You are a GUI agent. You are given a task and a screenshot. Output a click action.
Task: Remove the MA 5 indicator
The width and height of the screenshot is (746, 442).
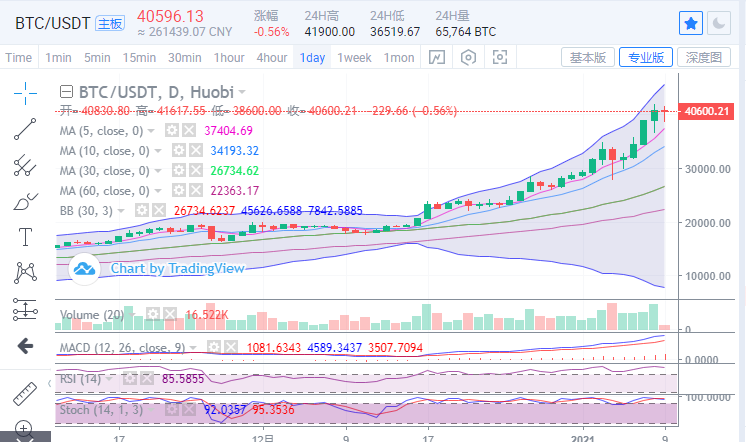click(189, 130)
